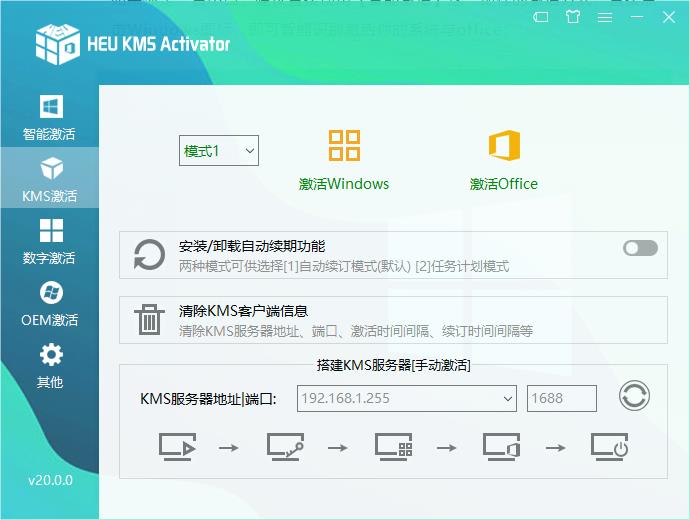The image size is (690, 520).
Task: Click the HEU KMS Activator cube logo
Action: [x=58, y=44]
